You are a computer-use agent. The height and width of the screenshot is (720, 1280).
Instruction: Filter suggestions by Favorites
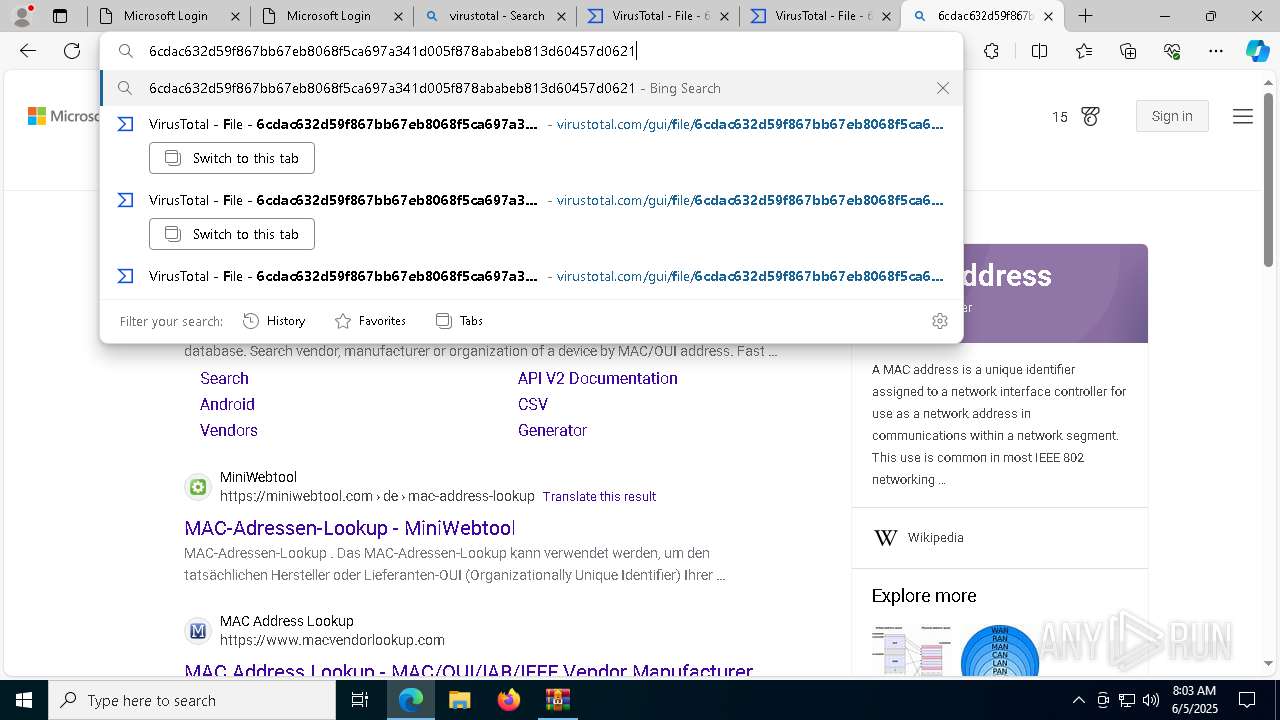(370, 321)
